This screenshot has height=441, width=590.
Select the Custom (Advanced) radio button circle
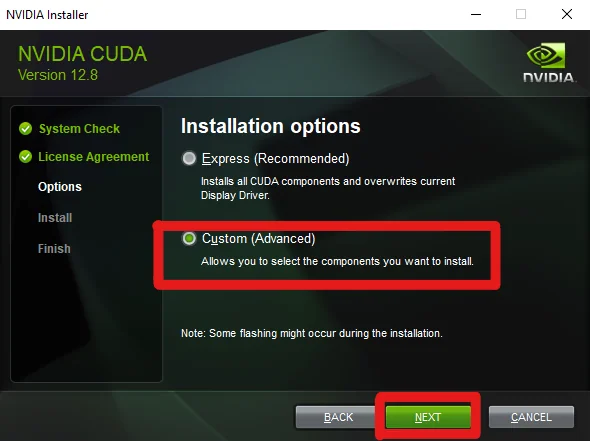[x=189, y=238]
